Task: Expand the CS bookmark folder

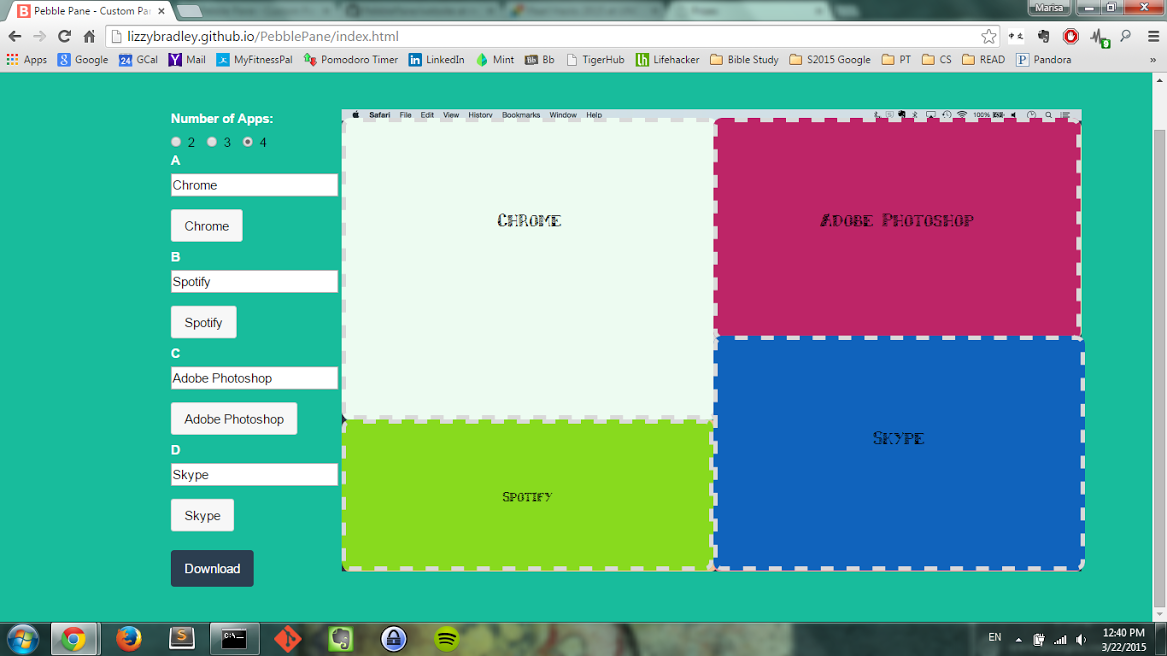Action: pyautogui.click(x=936, y=60)
